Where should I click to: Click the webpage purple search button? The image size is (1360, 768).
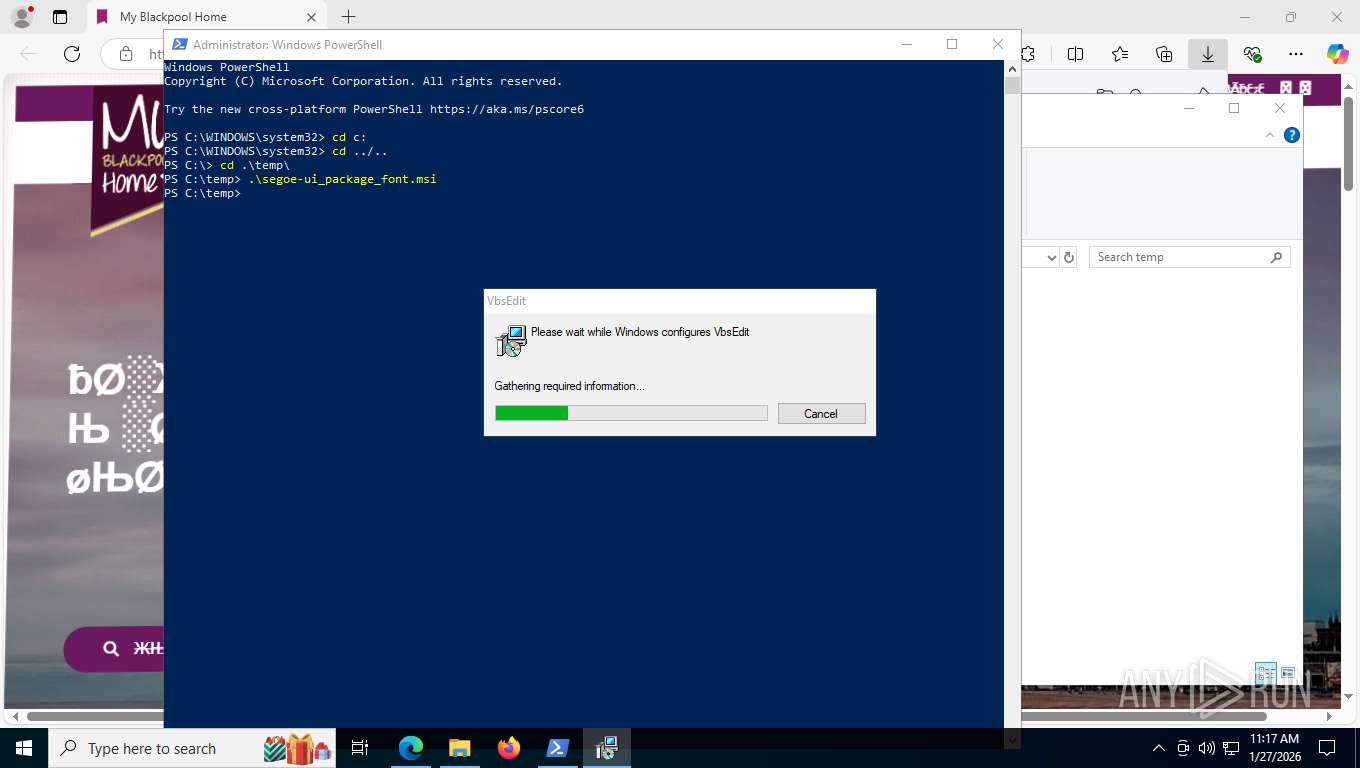tap(112, 649)
